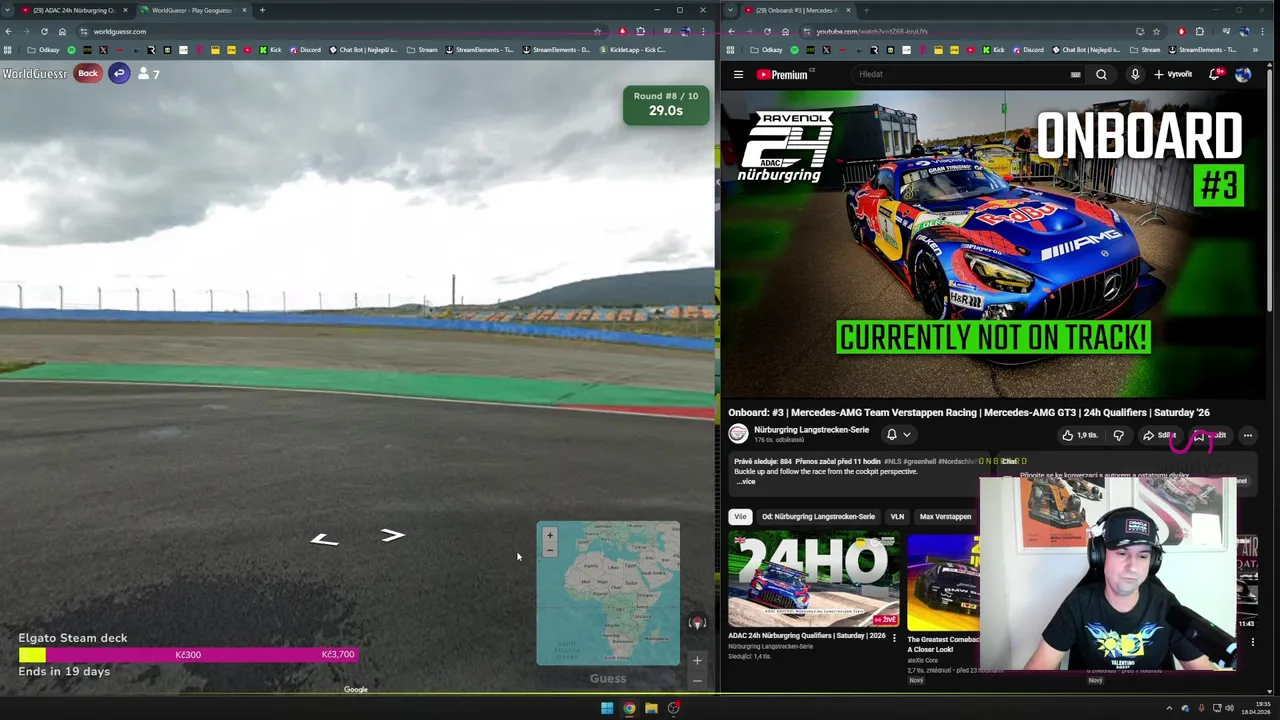The image size is (1280, 720).
Task: Bookmark the WorldGuessr page with the star
Action: [597, 31]
